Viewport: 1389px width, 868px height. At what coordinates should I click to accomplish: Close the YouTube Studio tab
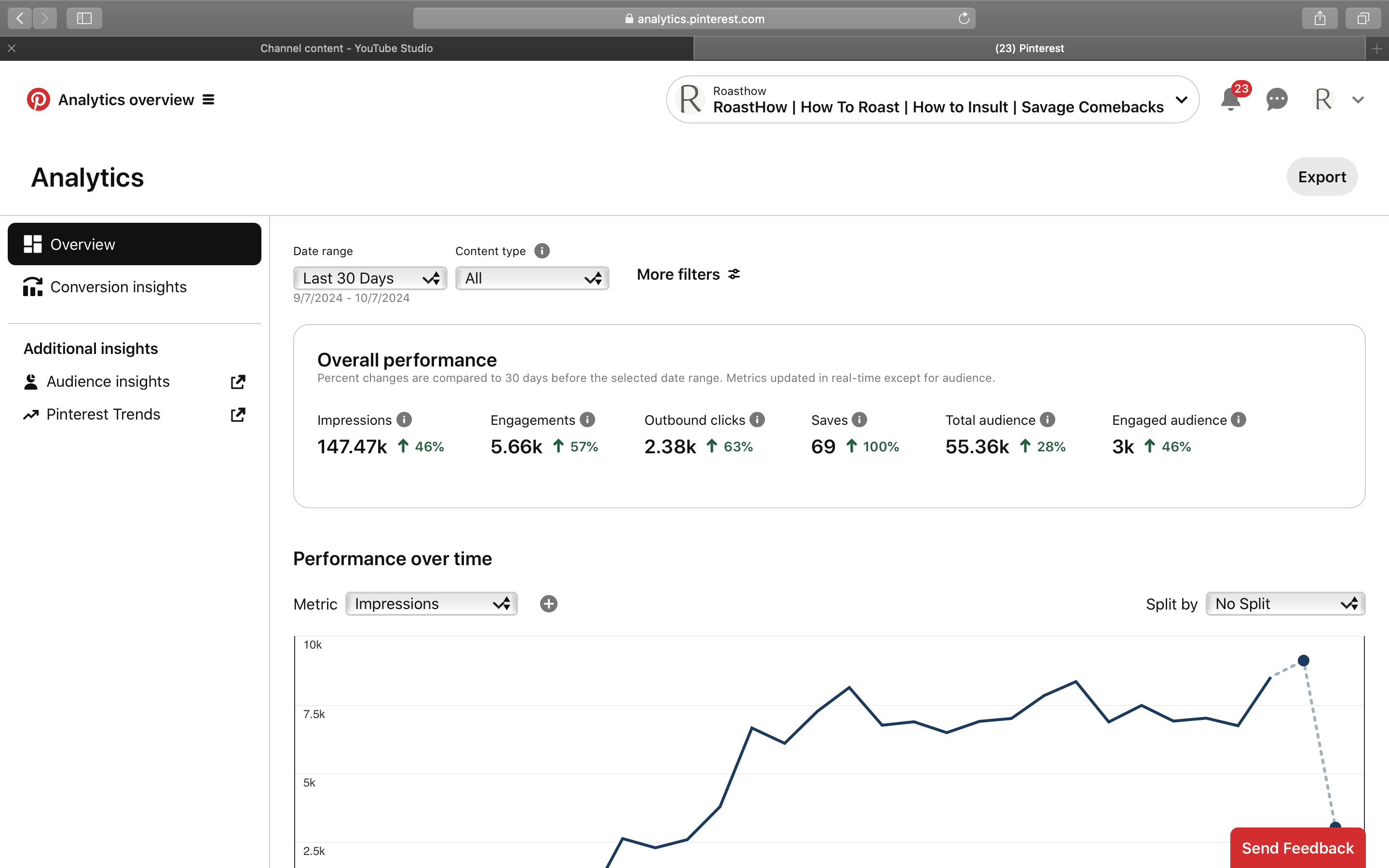(12, 48)
